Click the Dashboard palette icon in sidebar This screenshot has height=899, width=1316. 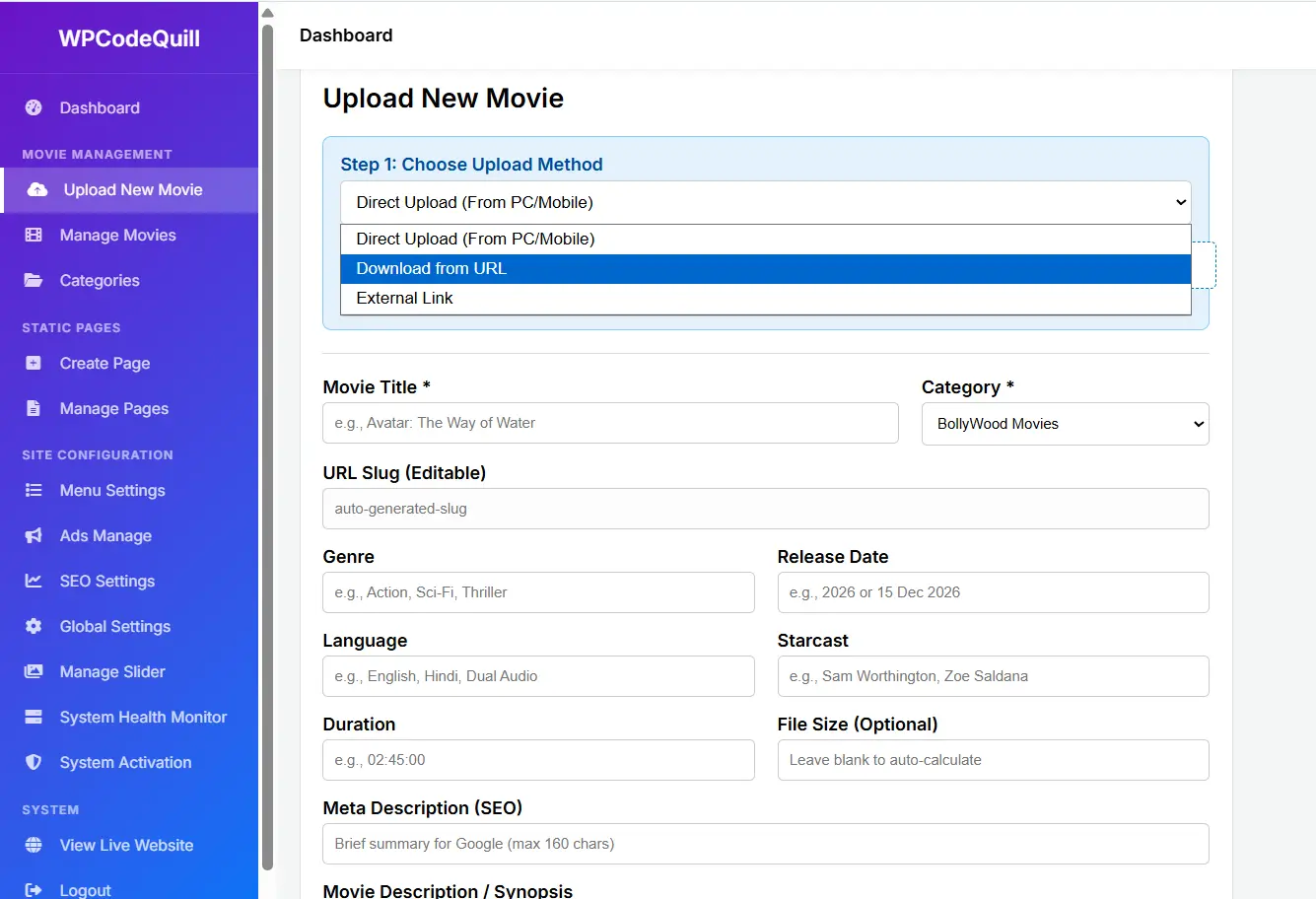click(x=34, y=107)
